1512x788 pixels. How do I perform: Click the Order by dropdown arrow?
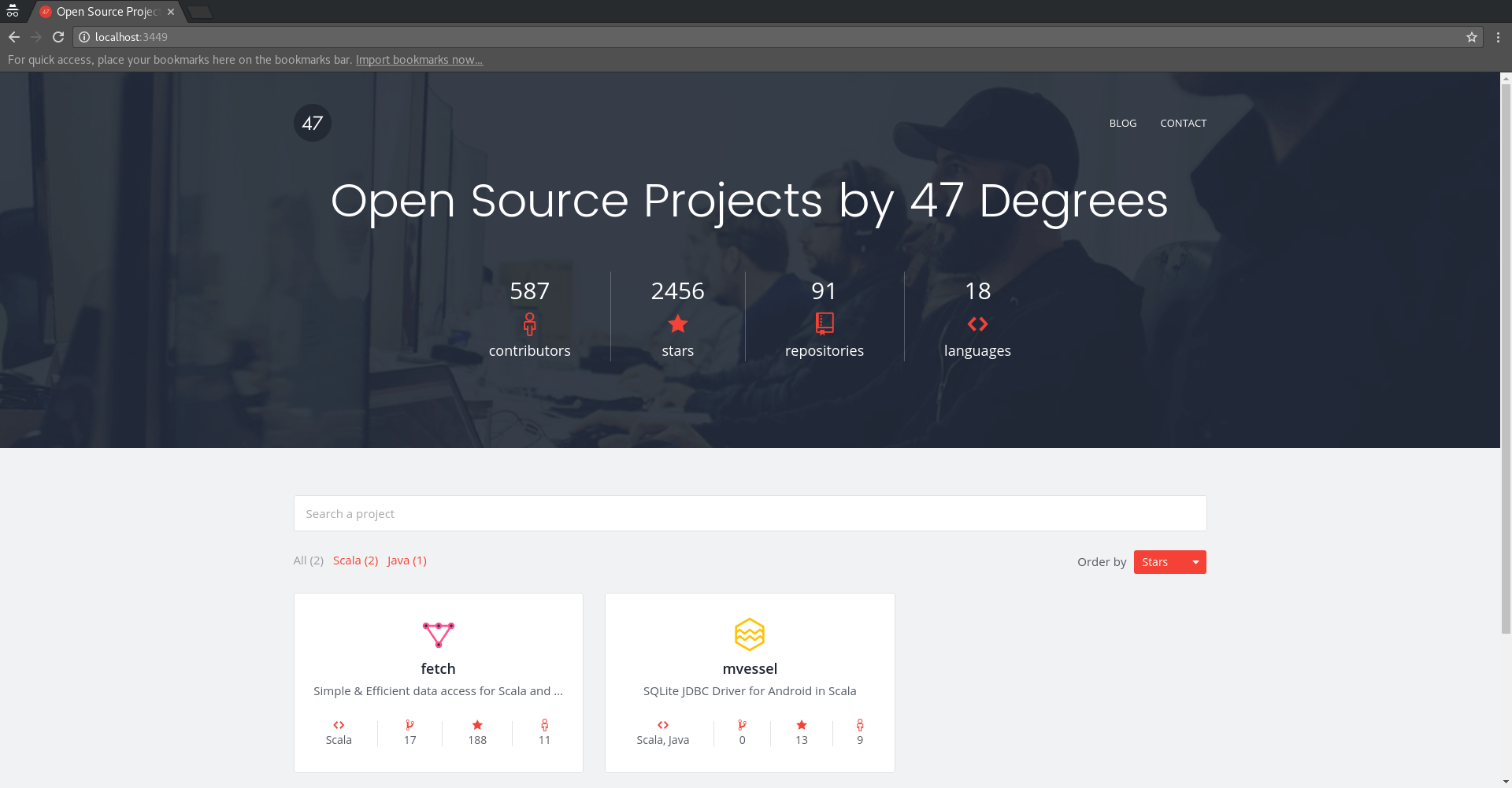click(x=1195, y=562)
